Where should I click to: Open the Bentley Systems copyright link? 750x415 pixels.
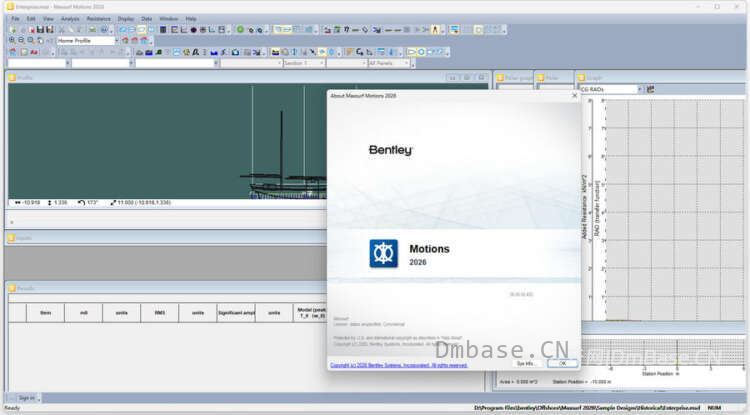[398, 365]
